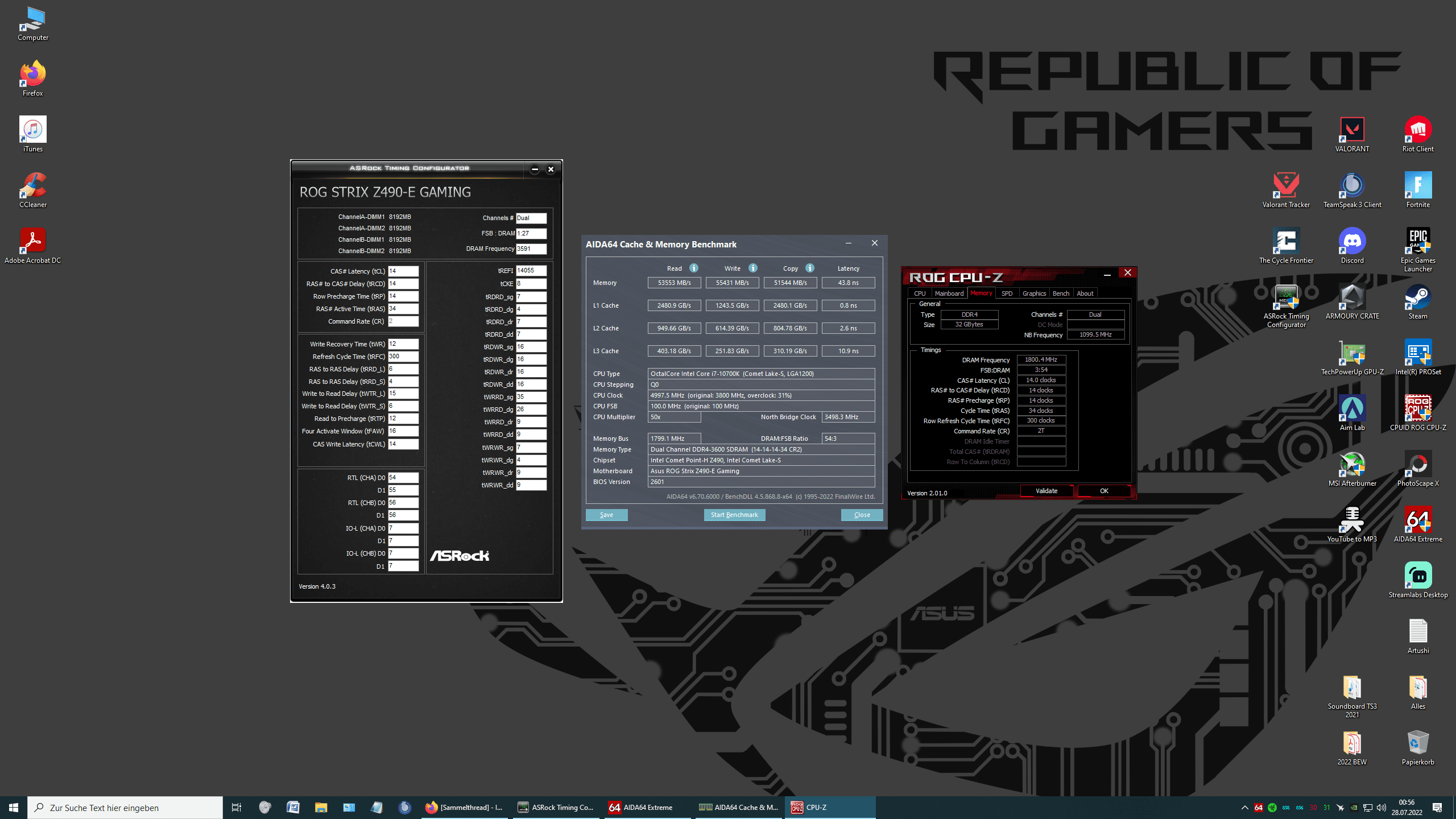Open the Bench tab in CPU-Z
1456x819 pixels.
(1060, 293)
